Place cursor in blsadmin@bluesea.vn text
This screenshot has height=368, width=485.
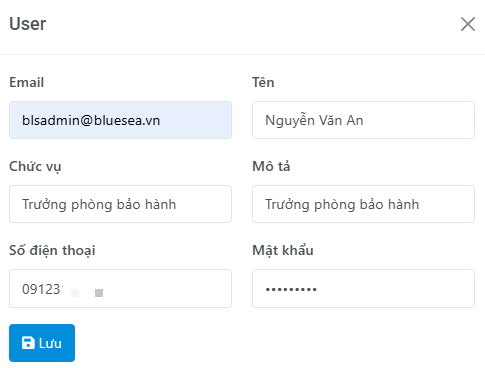click(91, 120)
